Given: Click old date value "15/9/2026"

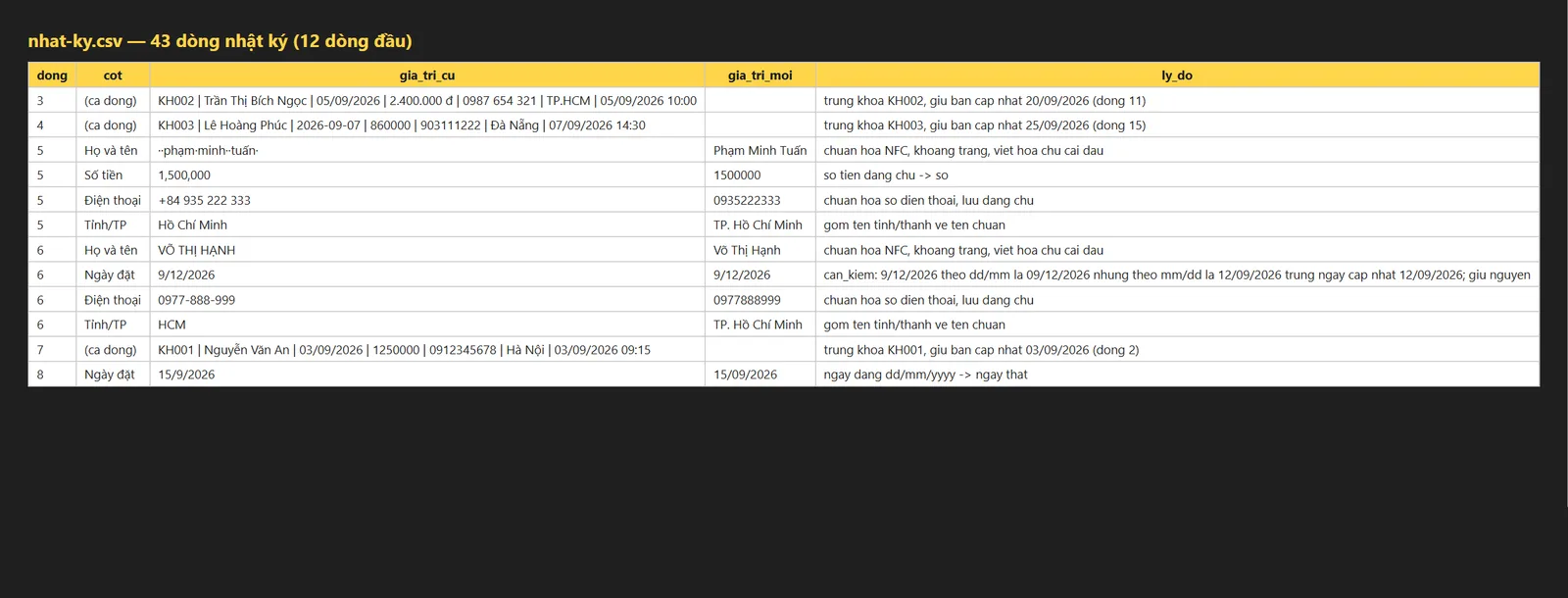Looking at the screenshot, I should pyautogui.click(x=186, y=374).
